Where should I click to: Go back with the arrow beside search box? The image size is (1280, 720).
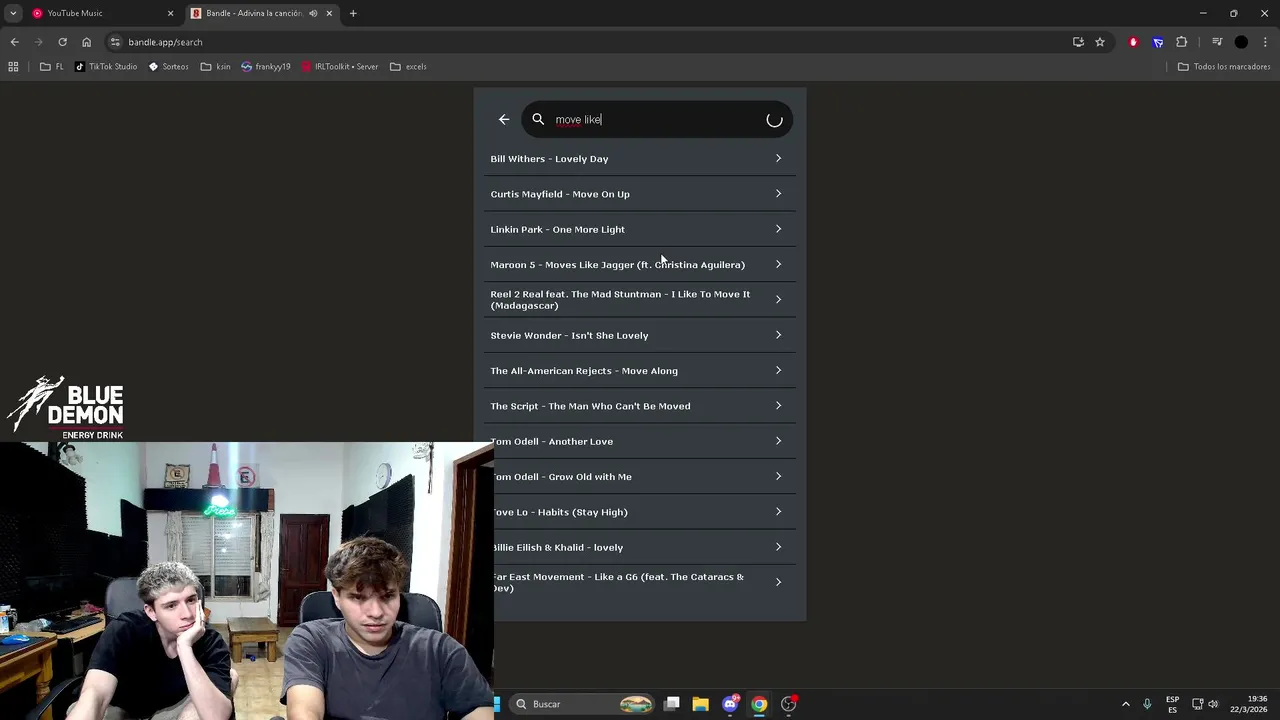[504, 120]
